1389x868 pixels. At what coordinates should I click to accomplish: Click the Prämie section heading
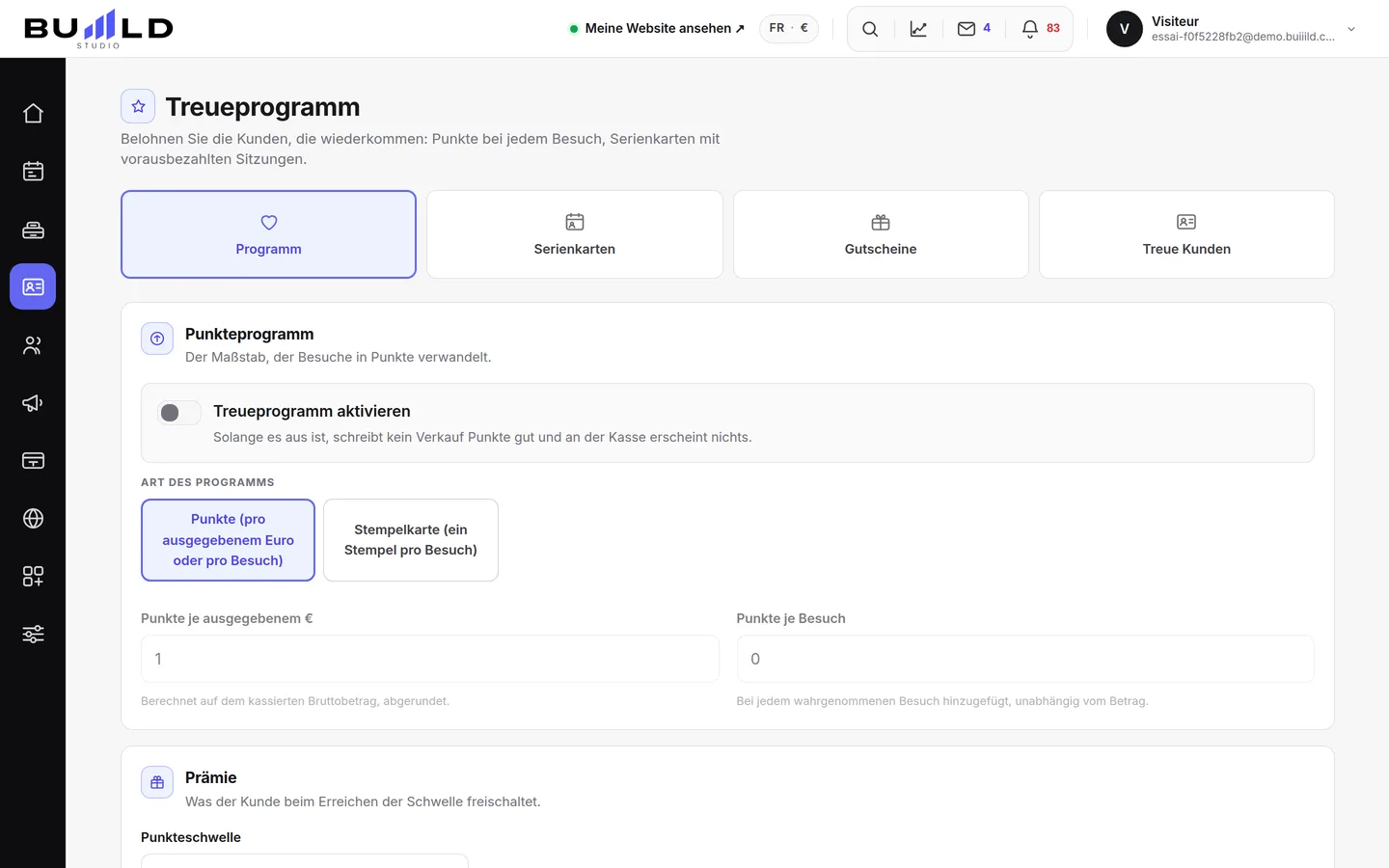[x=210, y=777]
